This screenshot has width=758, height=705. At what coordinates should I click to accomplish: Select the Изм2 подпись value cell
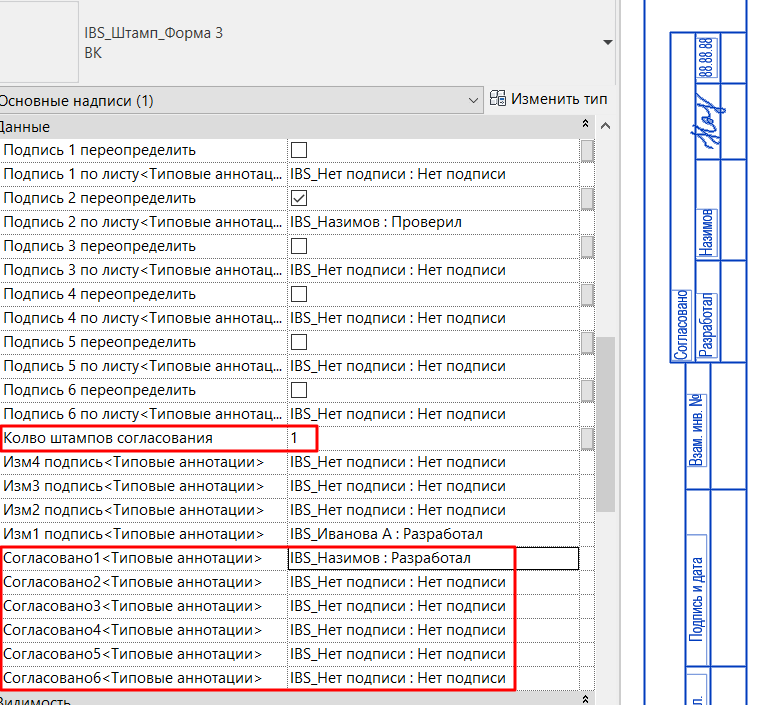(434, 510)
